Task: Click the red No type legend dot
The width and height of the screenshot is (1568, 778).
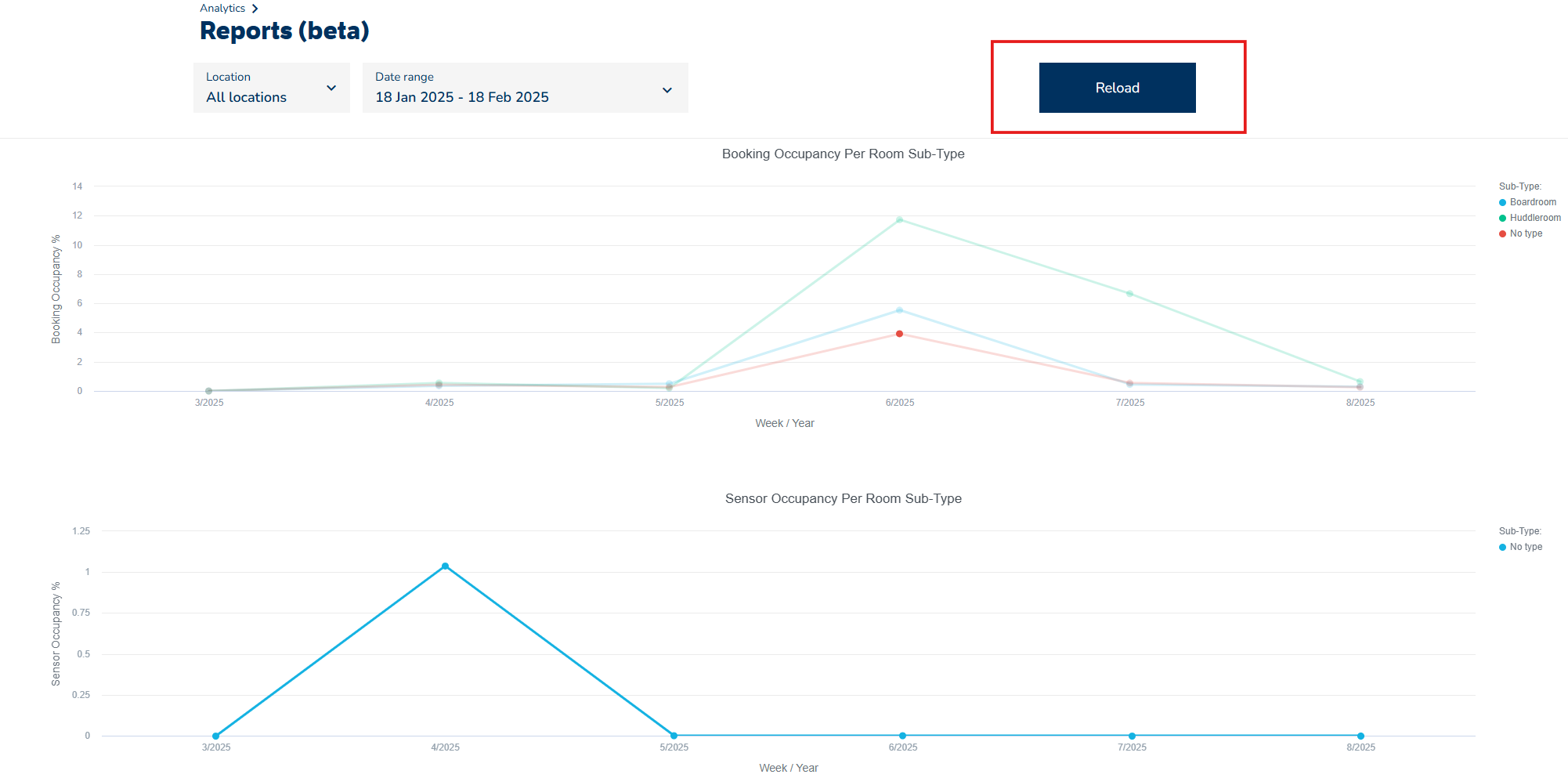Action: tap(1502, 233)
